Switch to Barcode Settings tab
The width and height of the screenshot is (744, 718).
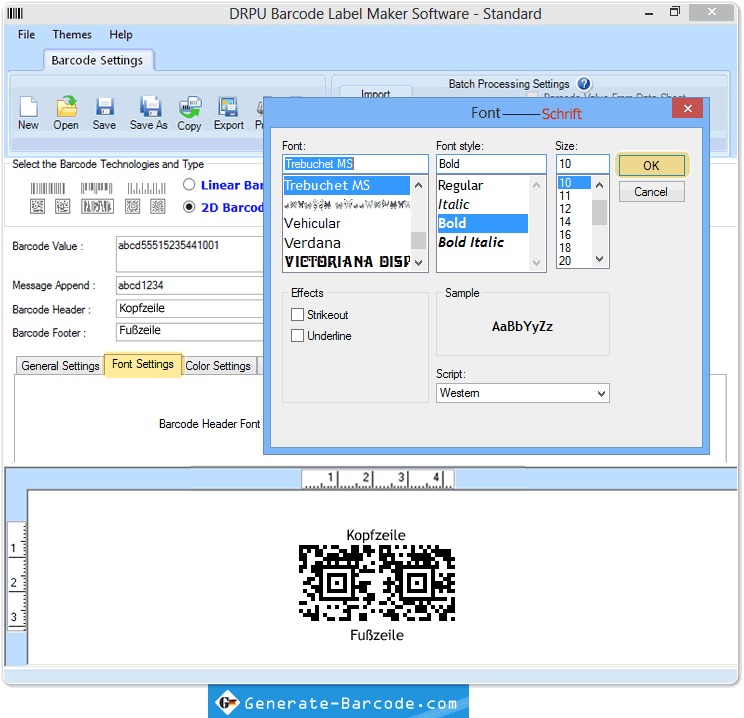click(97, 60)
